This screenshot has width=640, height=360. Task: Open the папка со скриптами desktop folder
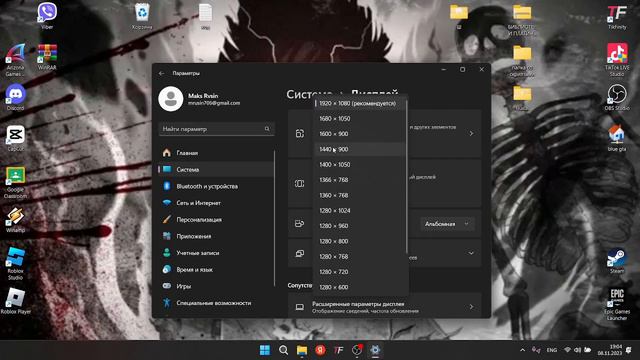pos(522,61)
